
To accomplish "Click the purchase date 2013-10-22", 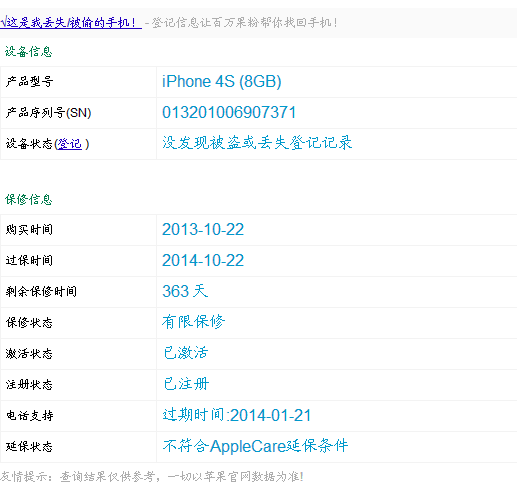I will (203, 229).
